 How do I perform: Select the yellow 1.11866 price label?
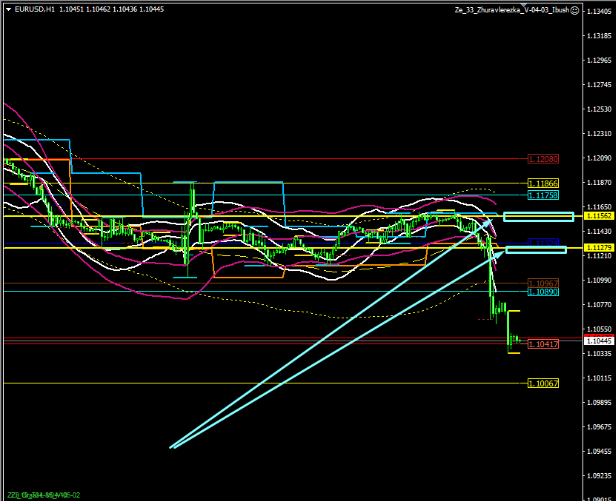point(542,184)
